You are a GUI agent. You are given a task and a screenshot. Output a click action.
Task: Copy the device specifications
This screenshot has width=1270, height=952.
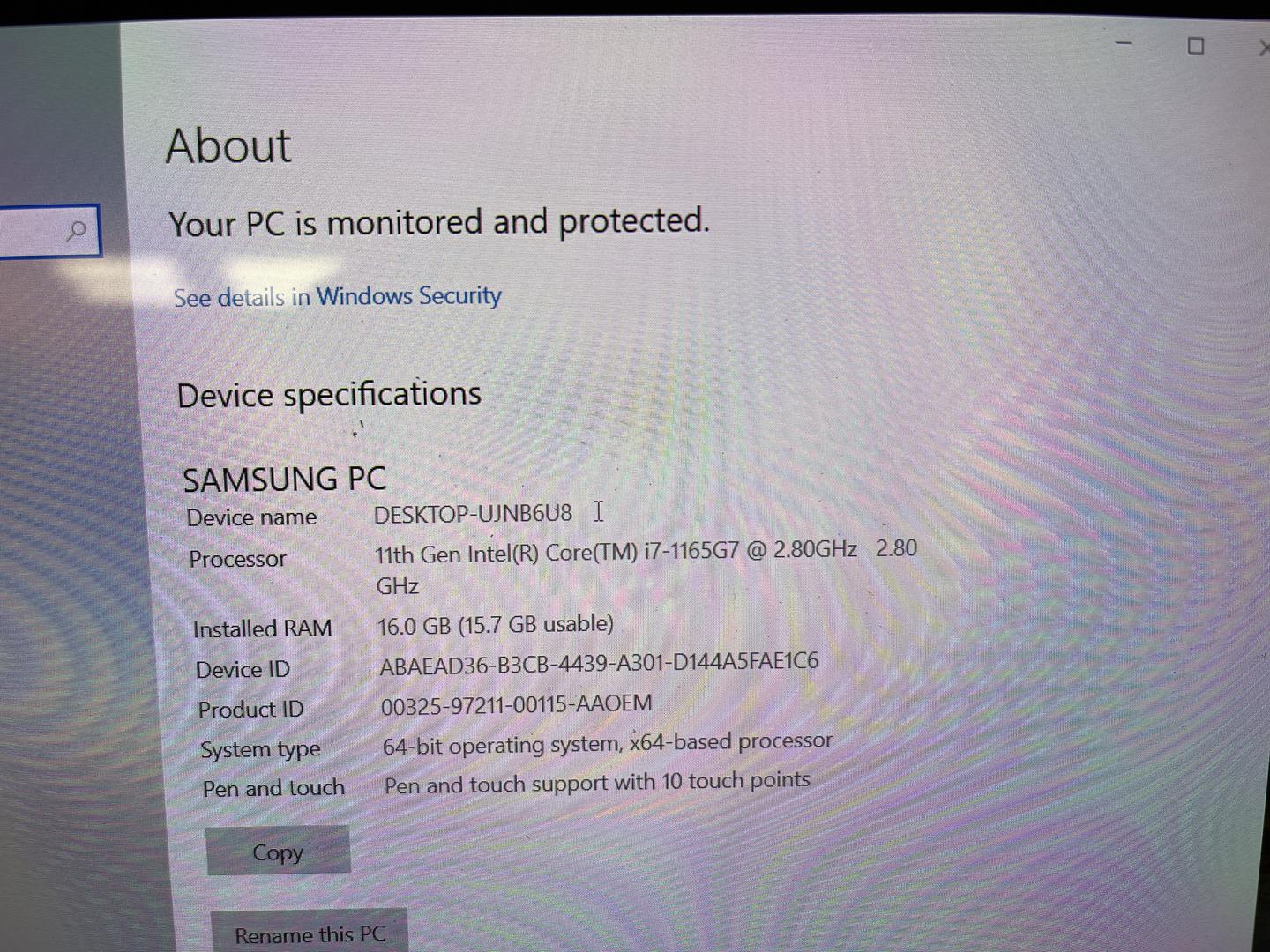click(x=278, y=851)
